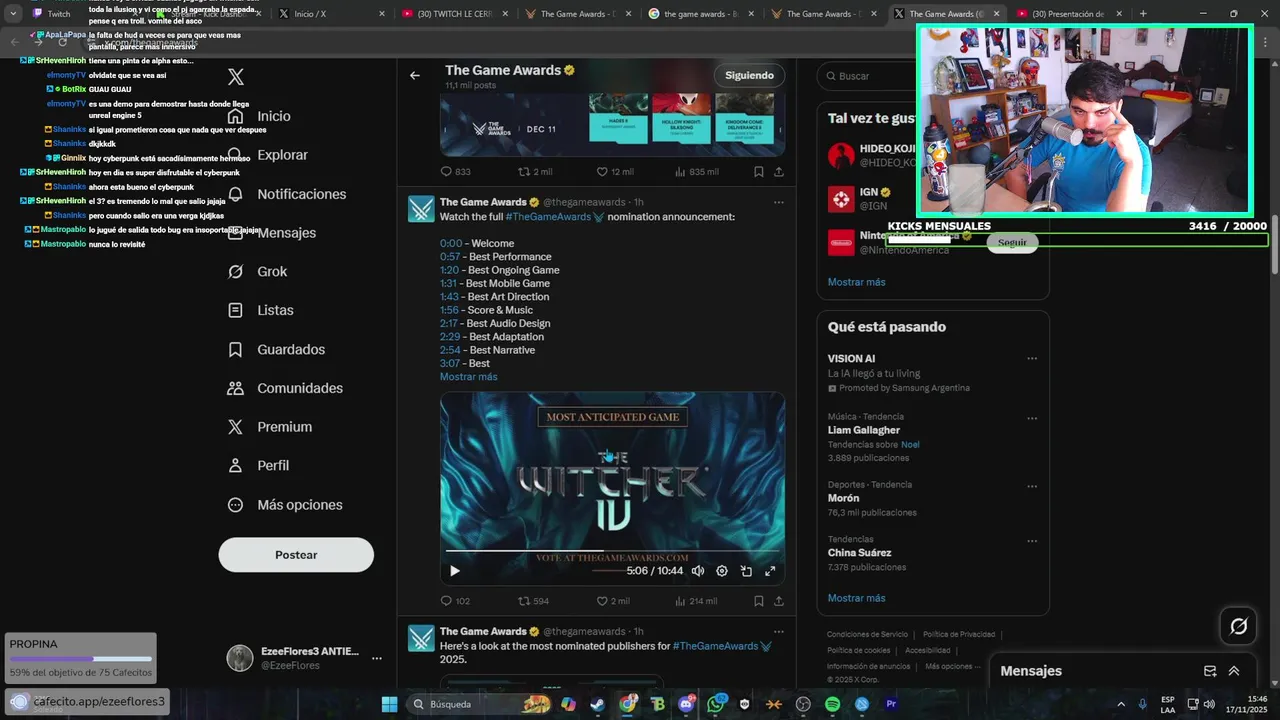
Task: Click the Perfil person icon in sidebar
Action: coord(236,466)
